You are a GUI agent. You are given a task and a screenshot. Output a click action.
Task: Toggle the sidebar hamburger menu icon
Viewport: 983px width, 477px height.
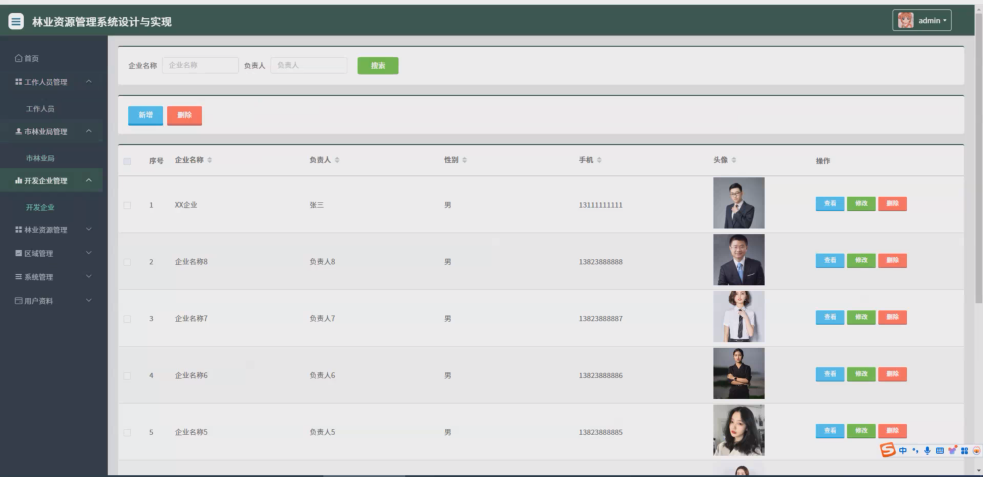pyautogui.click(x=16, y=21)
